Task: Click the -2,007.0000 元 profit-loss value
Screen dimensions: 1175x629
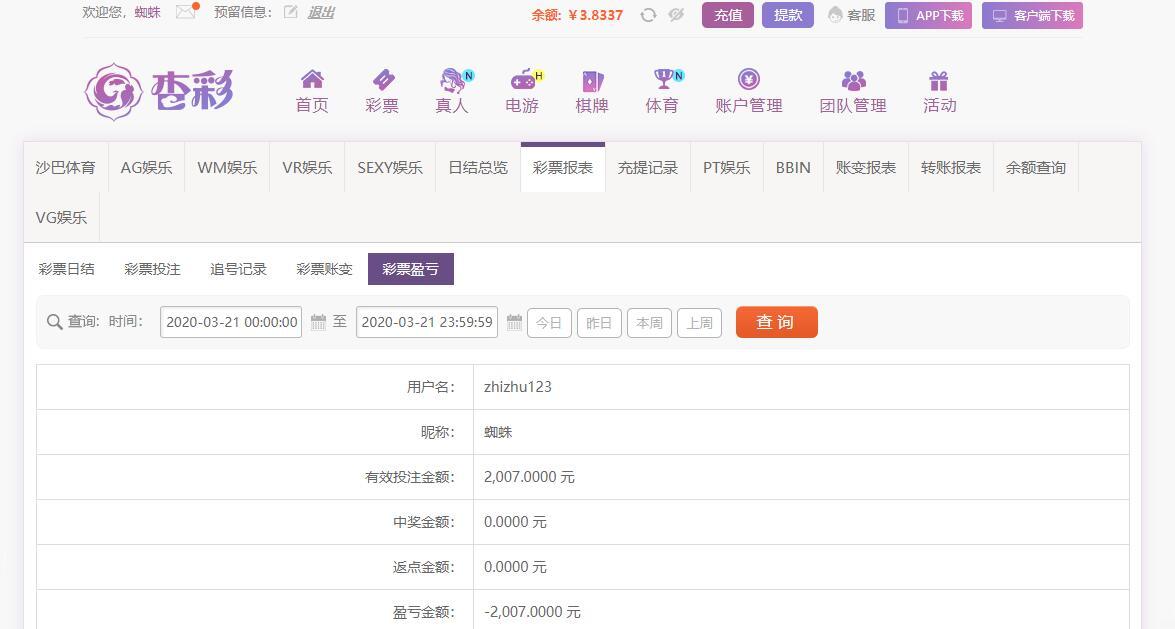Action: click(532, 612)
